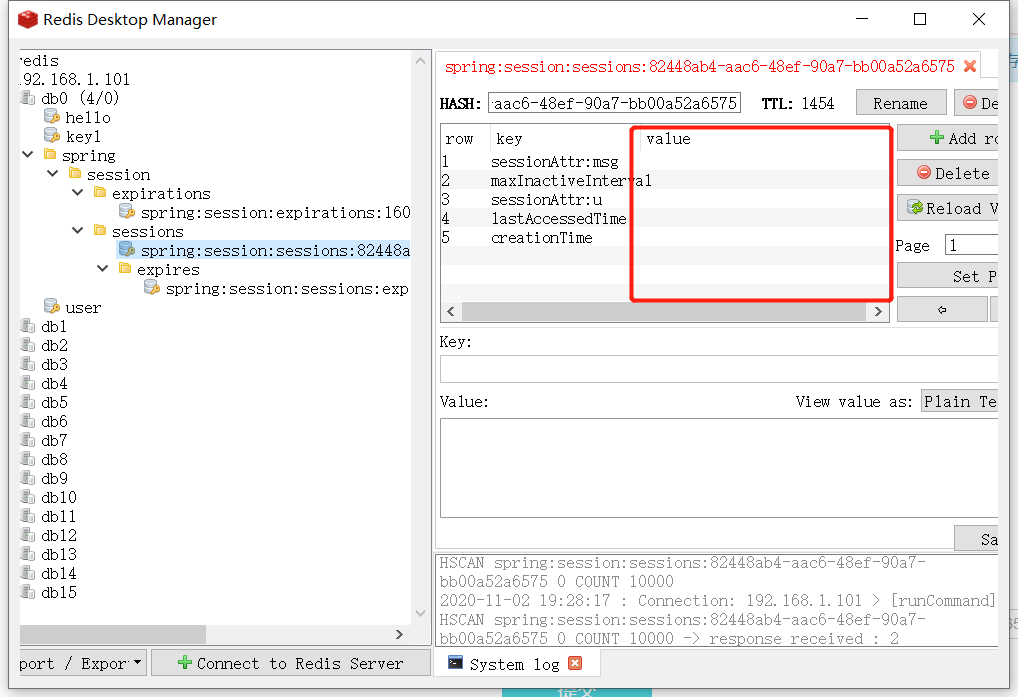Select the sessionAttr:u row
This screenshot has width=1018, height=697.
tap(665, 199)
